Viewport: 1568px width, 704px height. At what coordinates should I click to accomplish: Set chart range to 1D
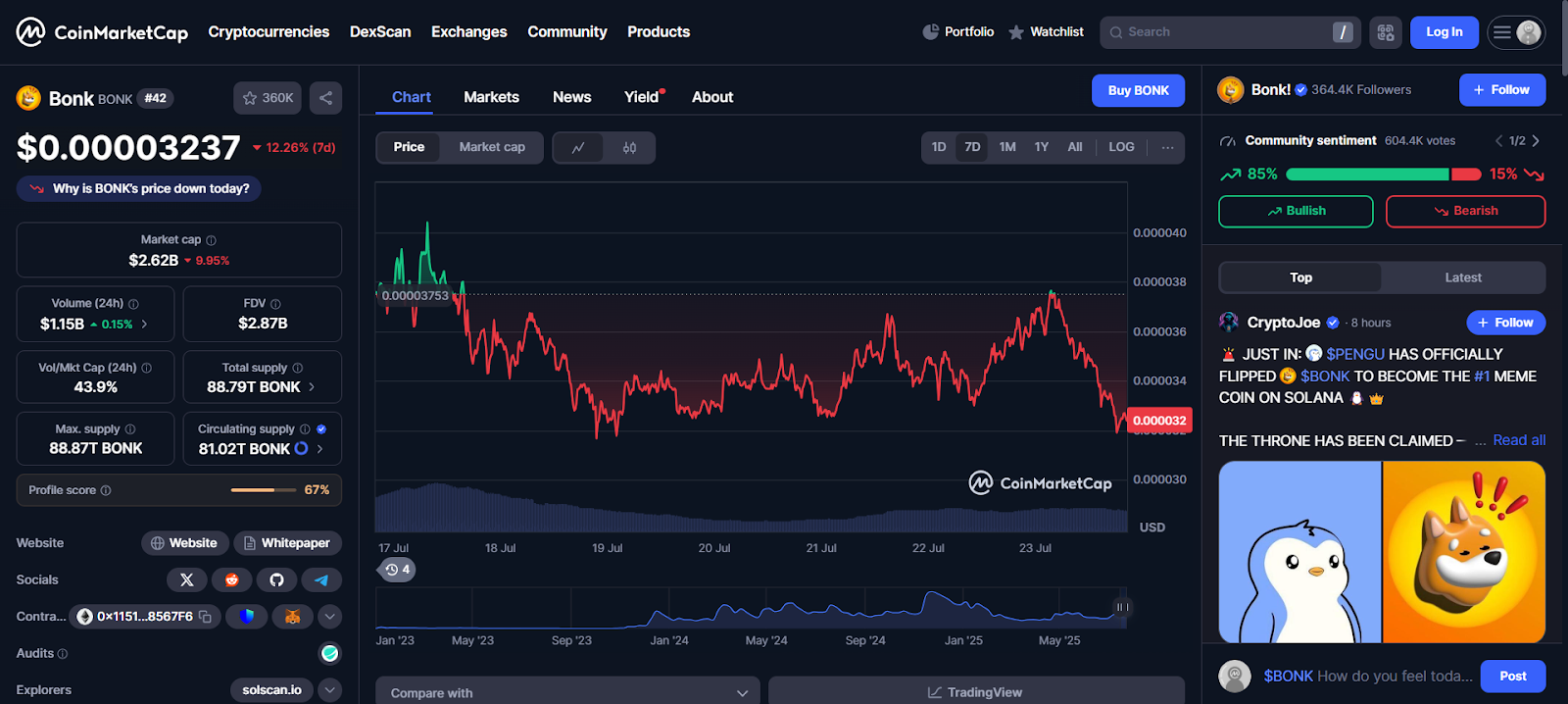tap(939, 147)
